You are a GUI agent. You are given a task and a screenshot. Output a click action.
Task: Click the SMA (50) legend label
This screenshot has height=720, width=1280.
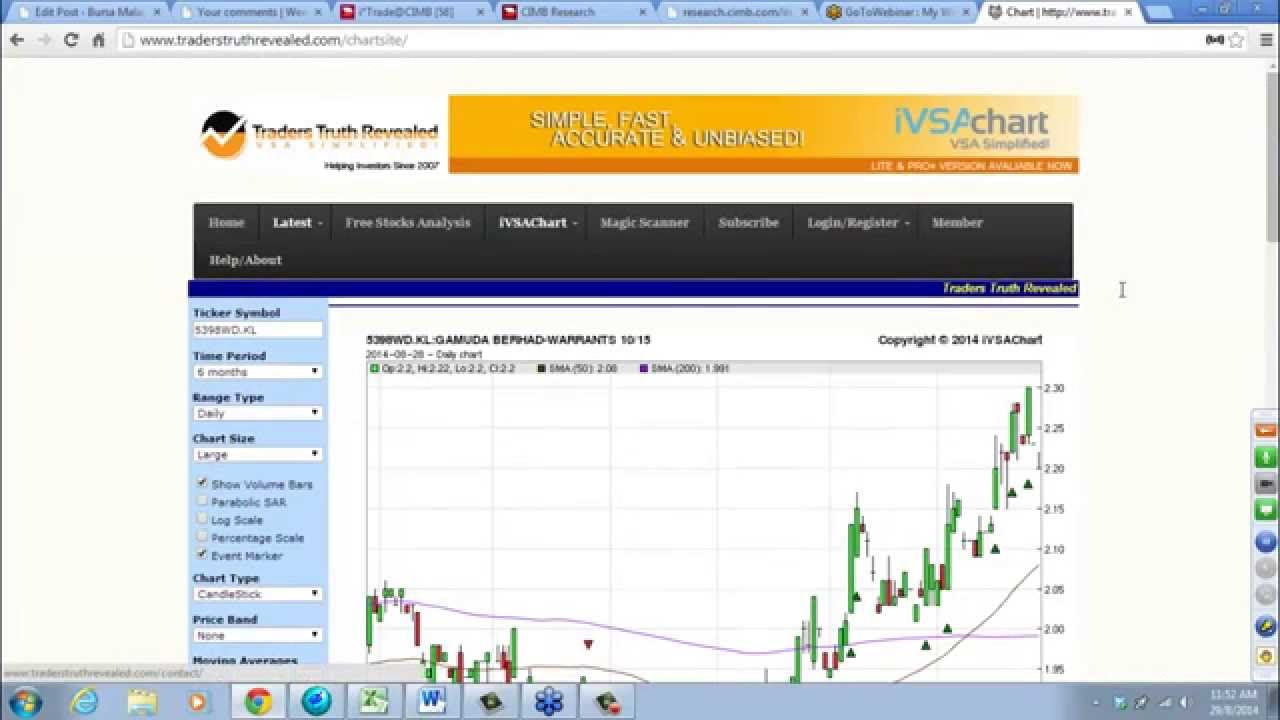point(582,369)
